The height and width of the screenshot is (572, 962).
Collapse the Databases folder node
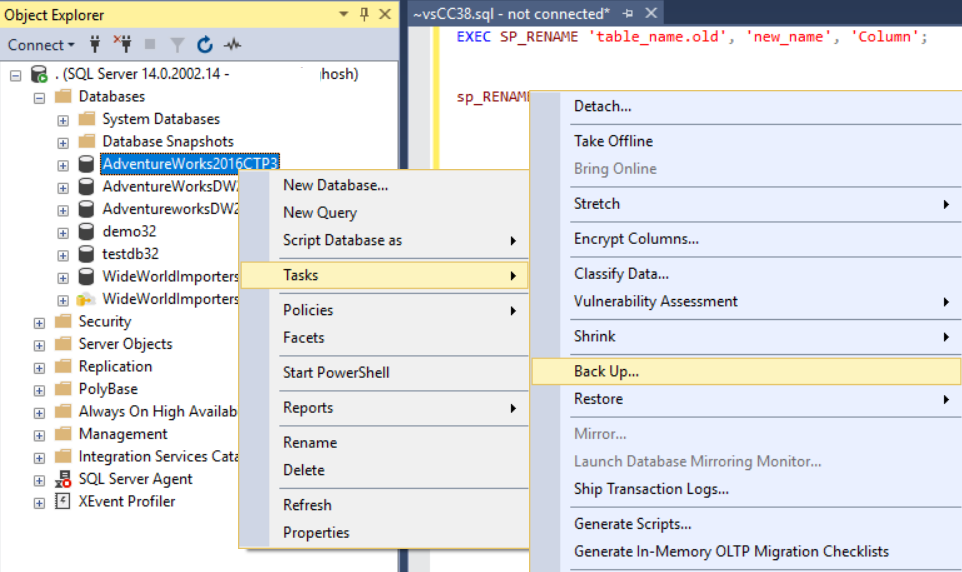point(39,97)
